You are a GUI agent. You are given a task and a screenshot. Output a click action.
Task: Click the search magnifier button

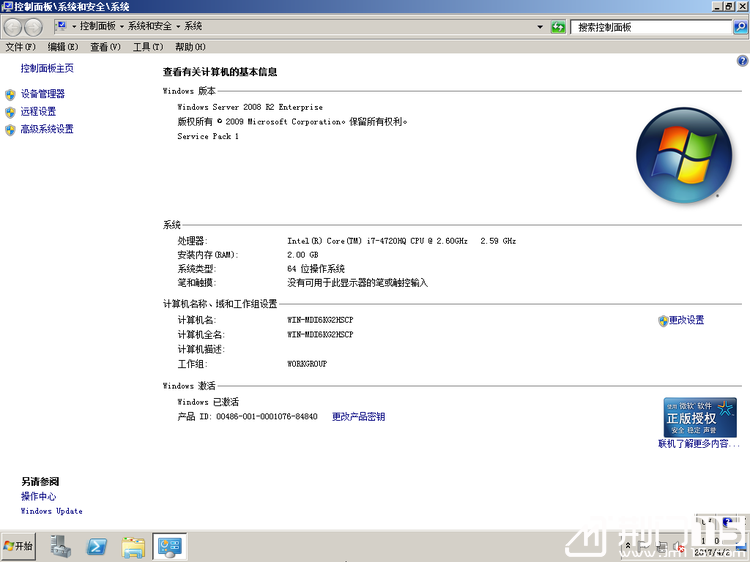tap(740, 27)
